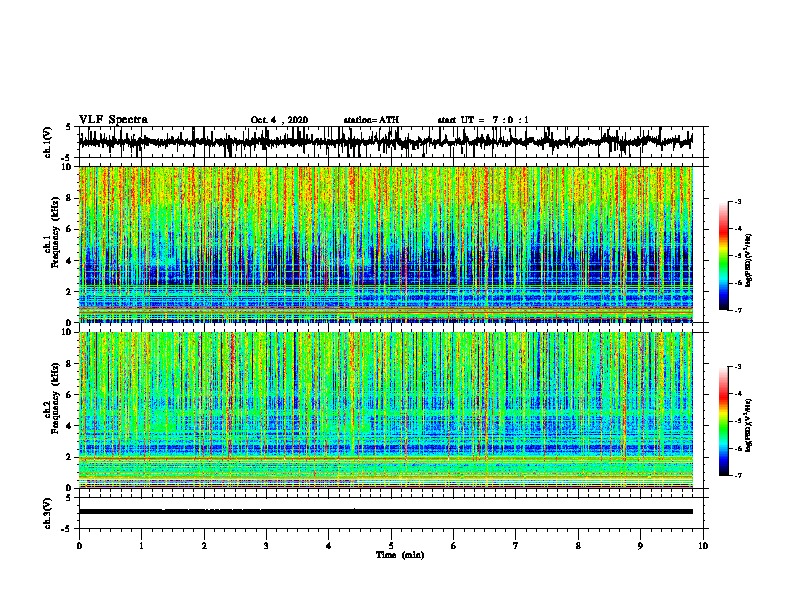Click the ch.2 spectrogram plot
The height and width of the screenshot is (612, 792).
tap(385, 410)
